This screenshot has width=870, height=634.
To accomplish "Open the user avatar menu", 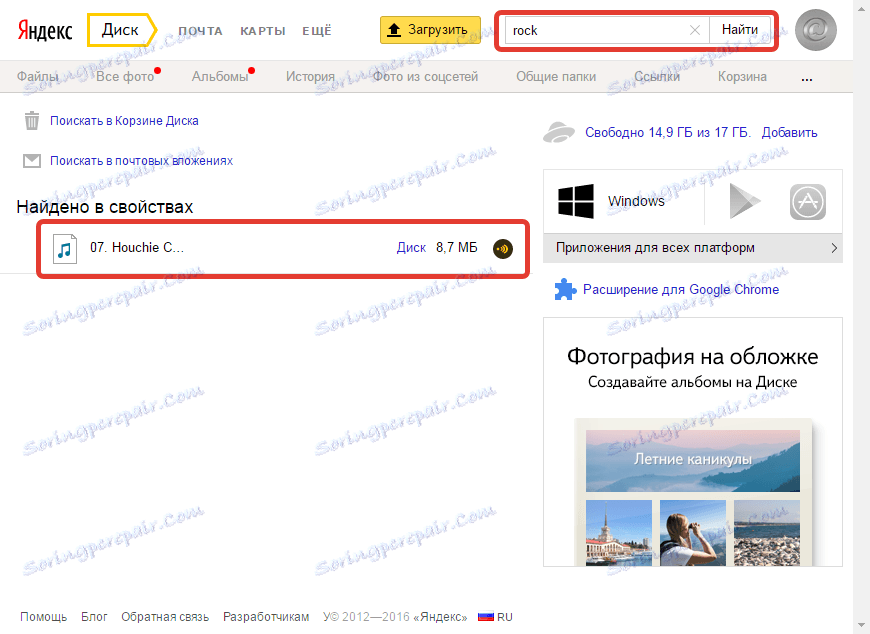I will (x=816, y=30).
